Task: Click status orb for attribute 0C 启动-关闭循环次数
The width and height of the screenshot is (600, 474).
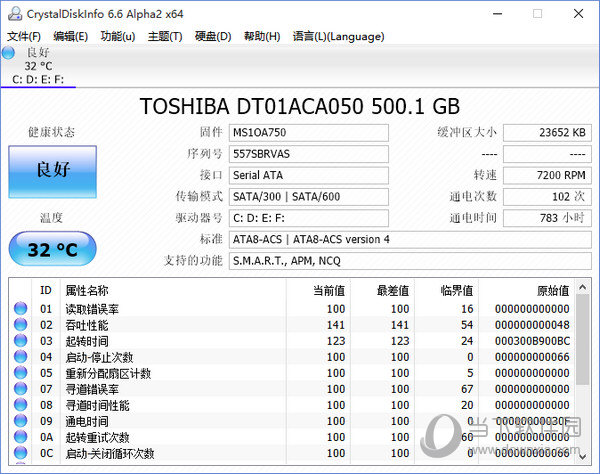Action: (20, 453)
